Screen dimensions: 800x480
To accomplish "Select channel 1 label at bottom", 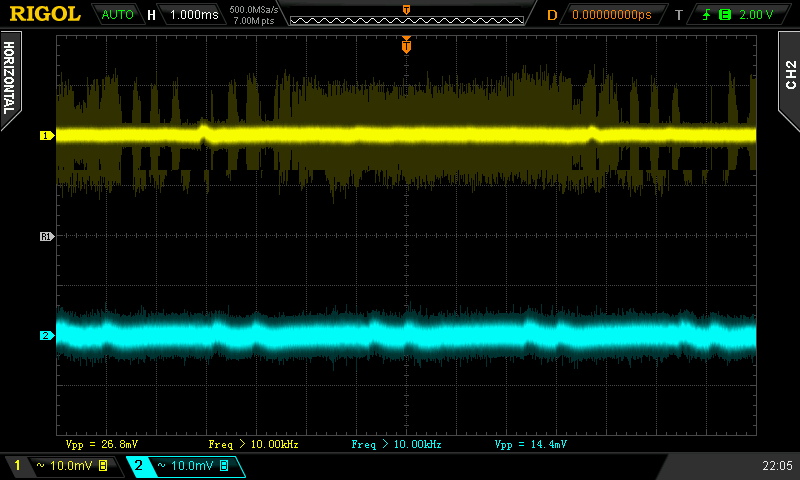I will [17, 465].
